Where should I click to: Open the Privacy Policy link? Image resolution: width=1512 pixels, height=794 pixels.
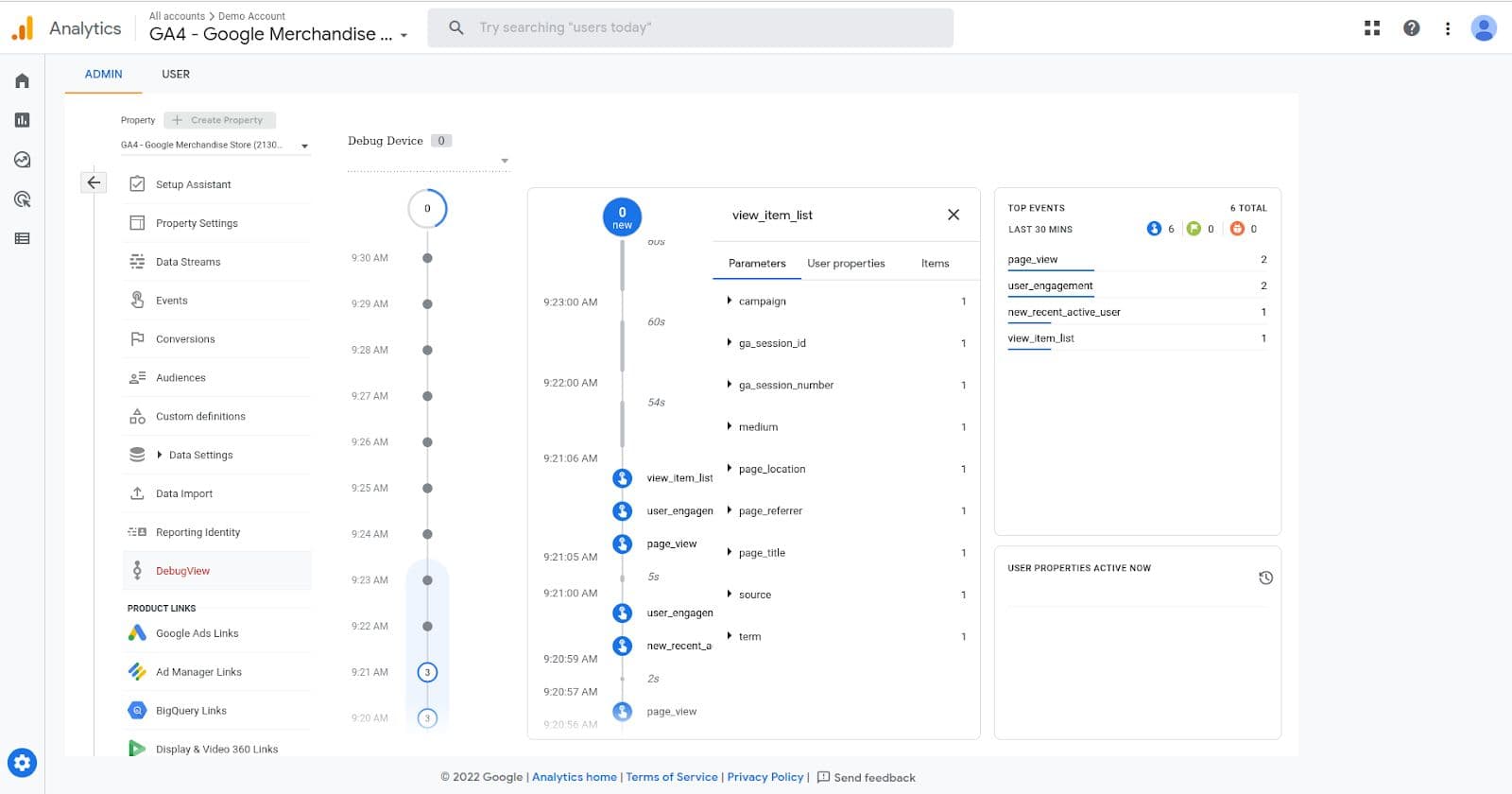(x=765, y=777)
